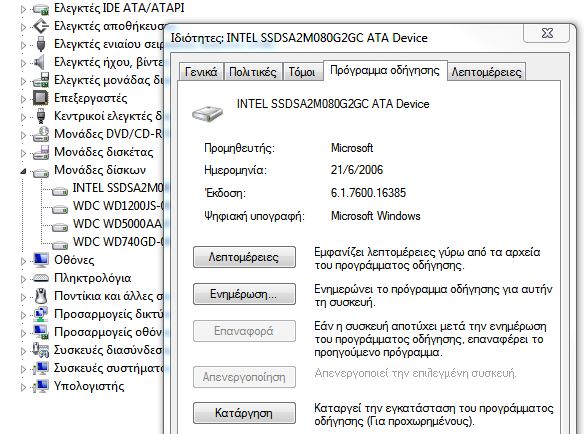Select INTEL SSDSA2M0 in device tree
The image size is (584, 434).
coord(118,188)
